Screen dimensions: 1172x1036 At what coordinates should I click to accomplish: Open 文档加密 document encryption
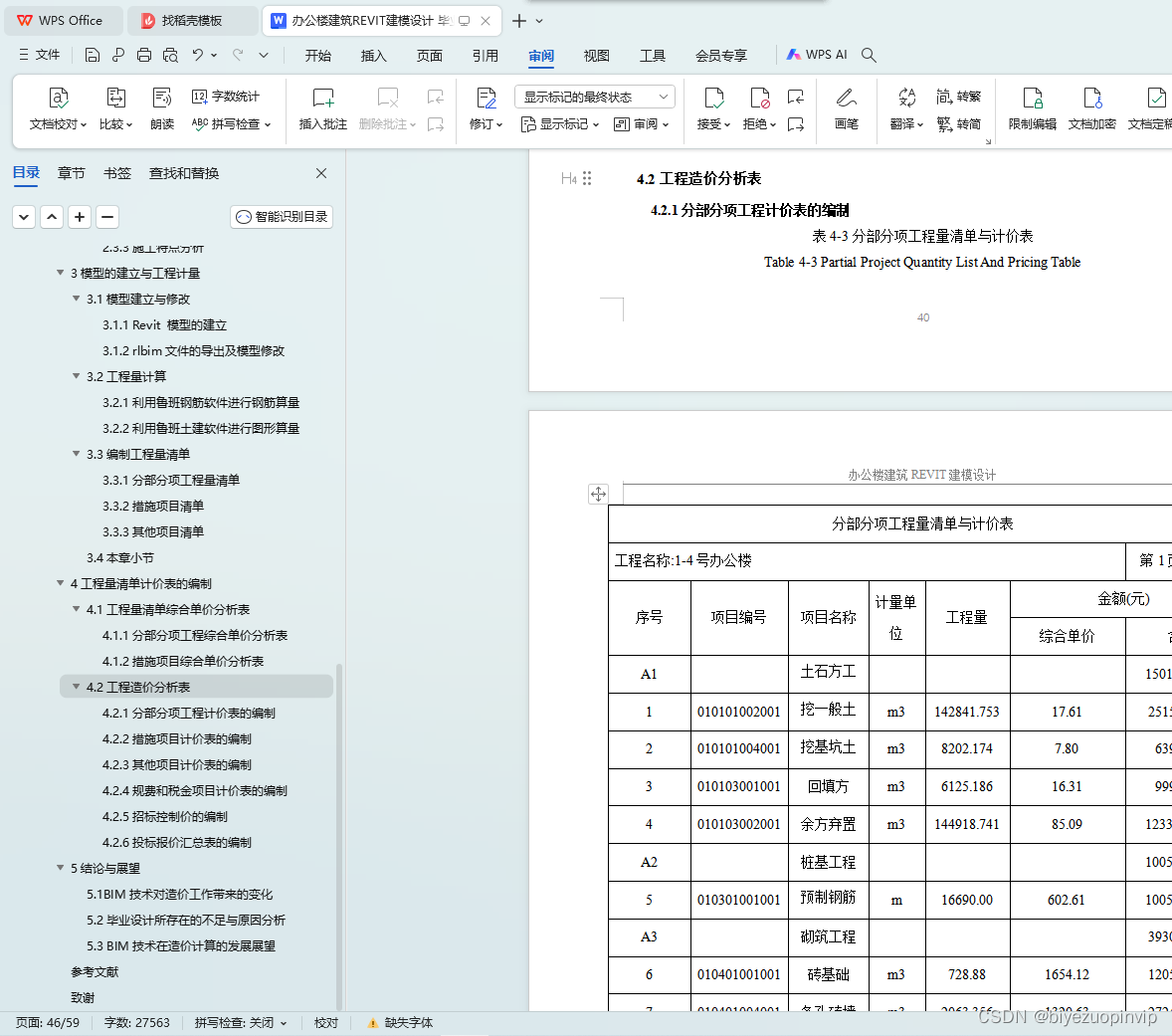(1092, 108)
